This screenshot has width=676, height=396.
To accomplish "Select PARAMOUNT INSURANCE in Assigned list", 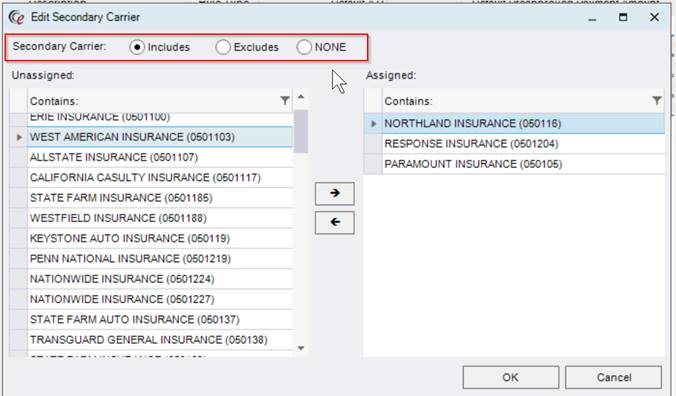I will pos(523,164).
